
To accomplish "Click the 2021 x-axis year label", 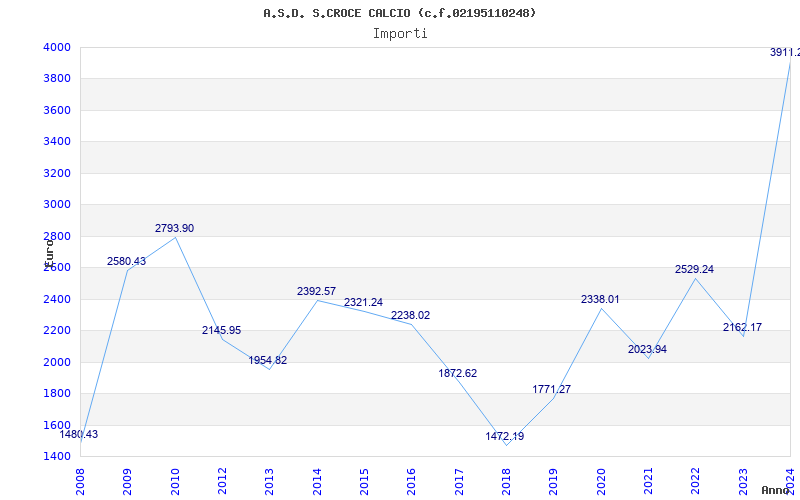I will 648,482.
